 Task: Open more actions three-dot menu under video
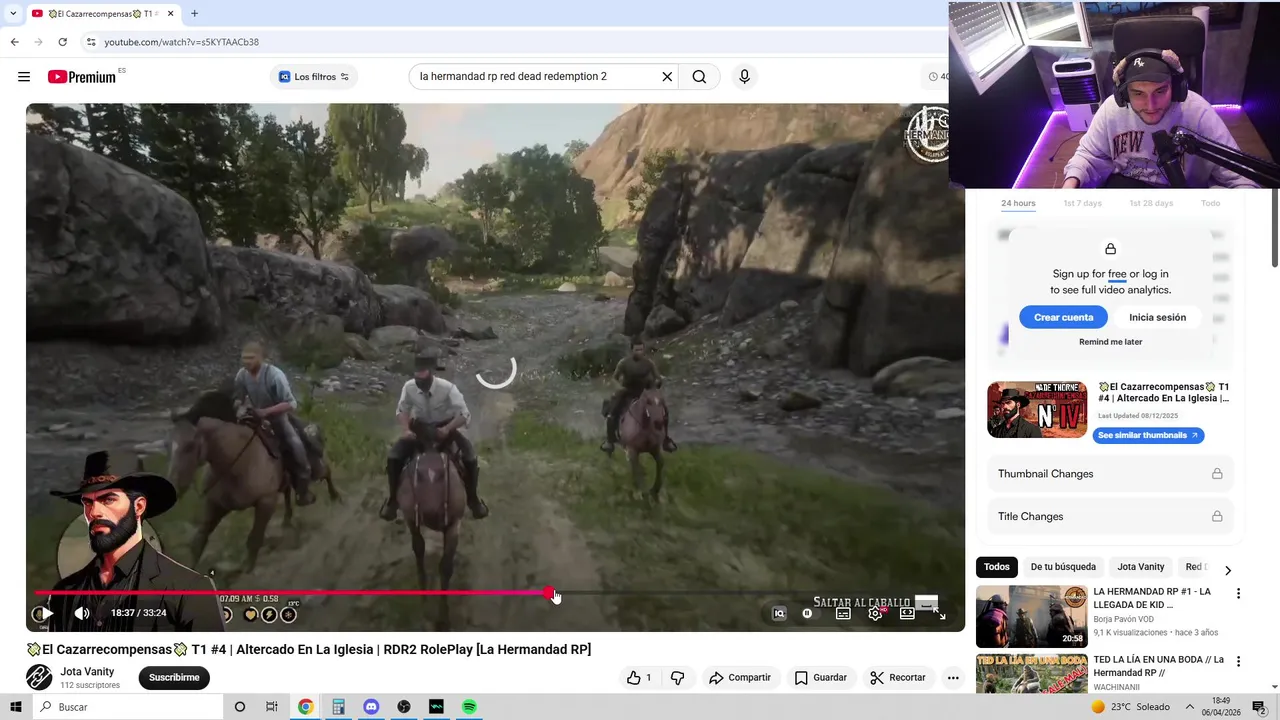pos(953,678)
